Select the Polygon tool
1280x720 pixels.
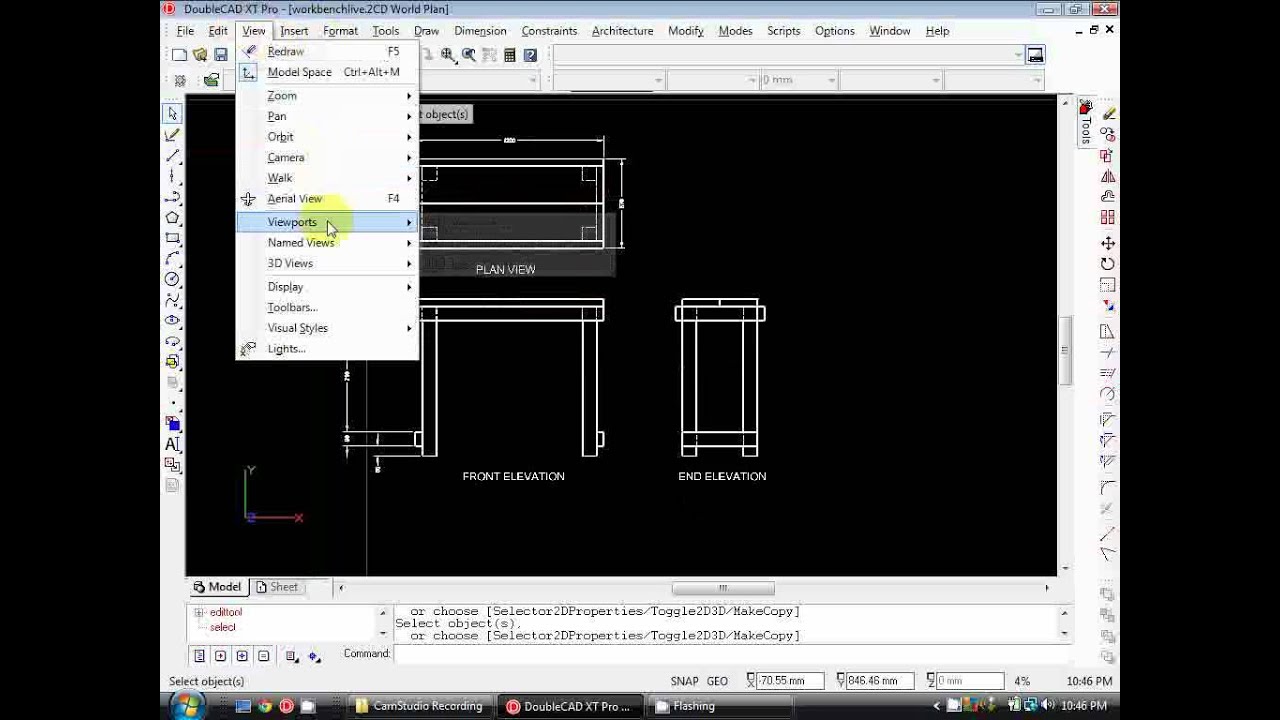pos(172,217)
